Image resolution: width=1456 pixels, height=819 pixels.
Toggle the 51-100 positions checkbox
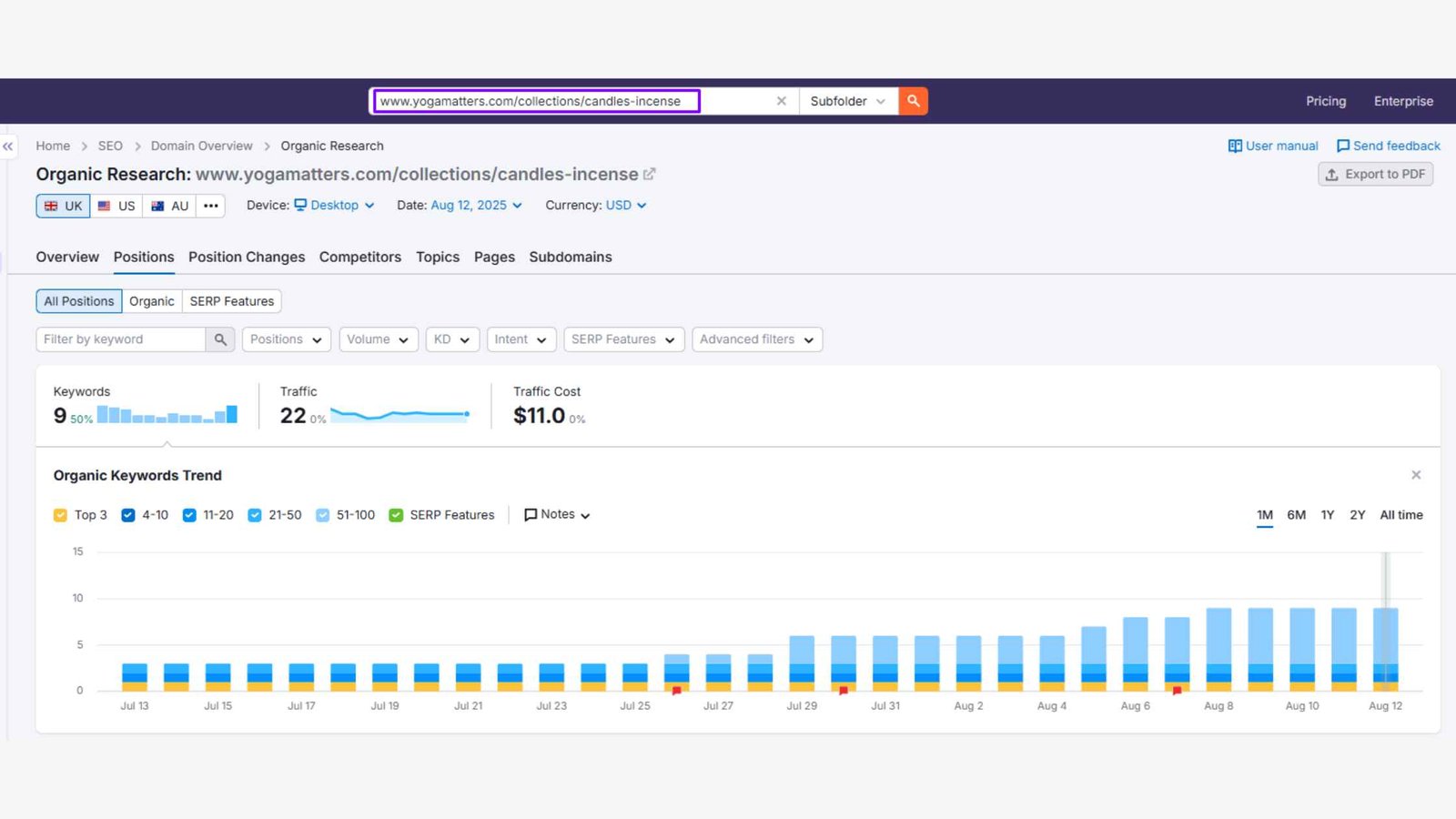[323, 515]
